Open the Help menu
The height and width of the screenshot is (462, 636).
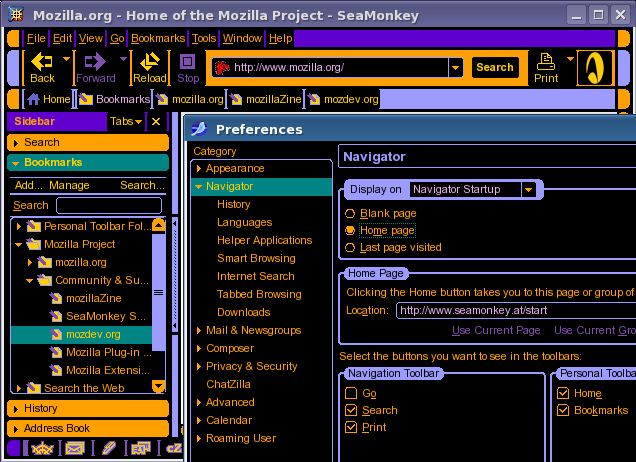pyautogui.click(x=281, y=38)
